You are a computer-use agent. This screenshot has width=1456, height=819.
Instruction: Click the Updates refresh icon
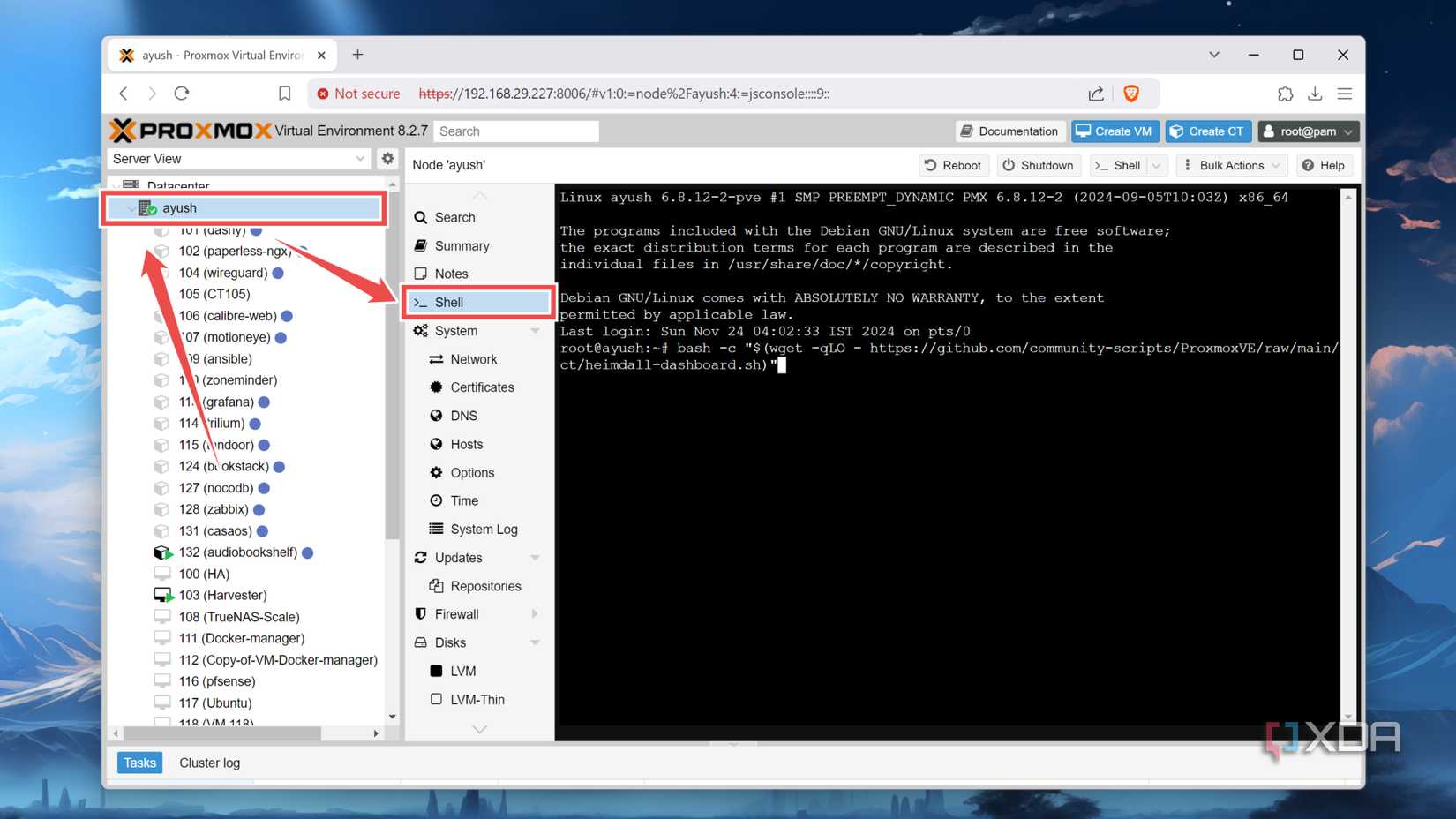pos(421,557)
